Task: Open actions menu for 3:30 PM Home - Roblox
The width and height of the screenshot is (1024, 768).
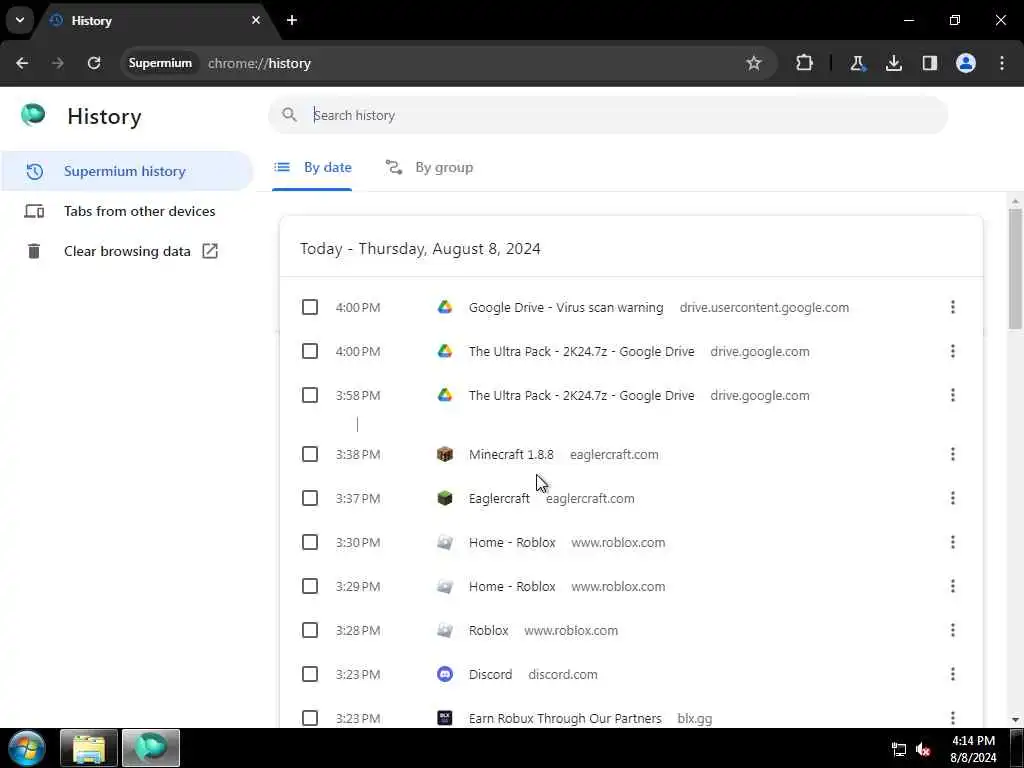Action: pos(953,542)
